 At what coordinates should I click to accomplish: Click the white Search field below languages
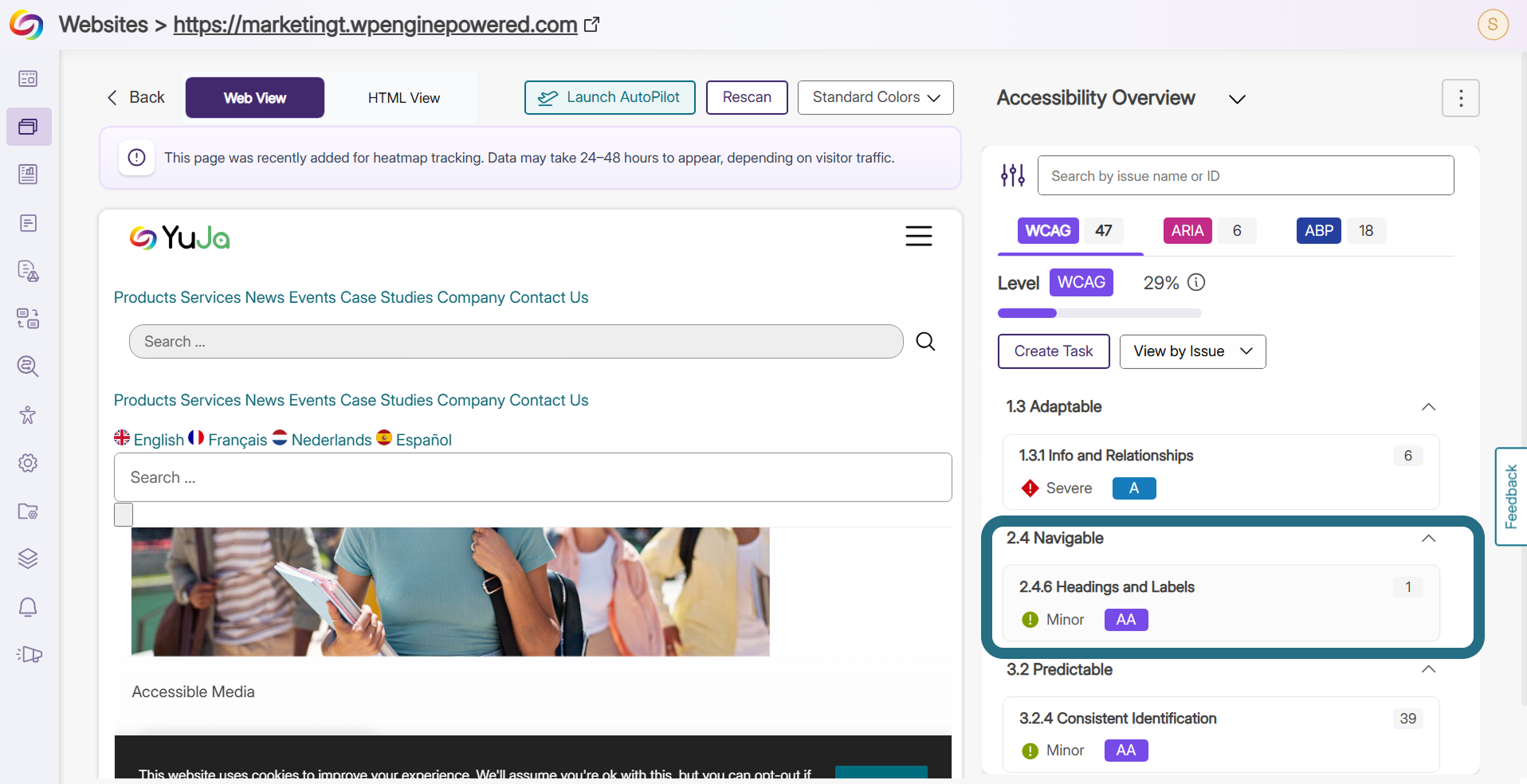click(533, 477)
